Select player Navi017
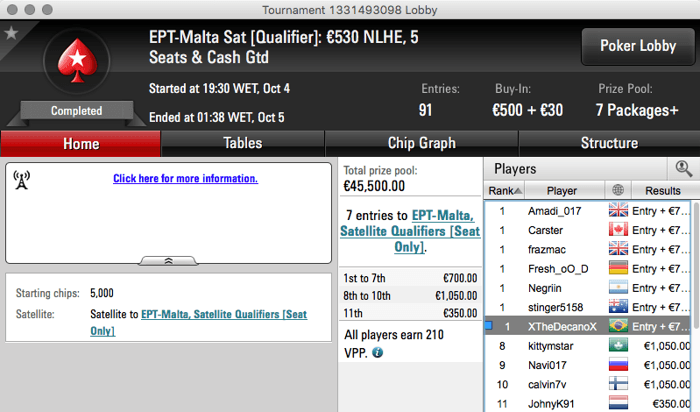The width and height of the screenshot is (700, 412). [x=547, y=365]
